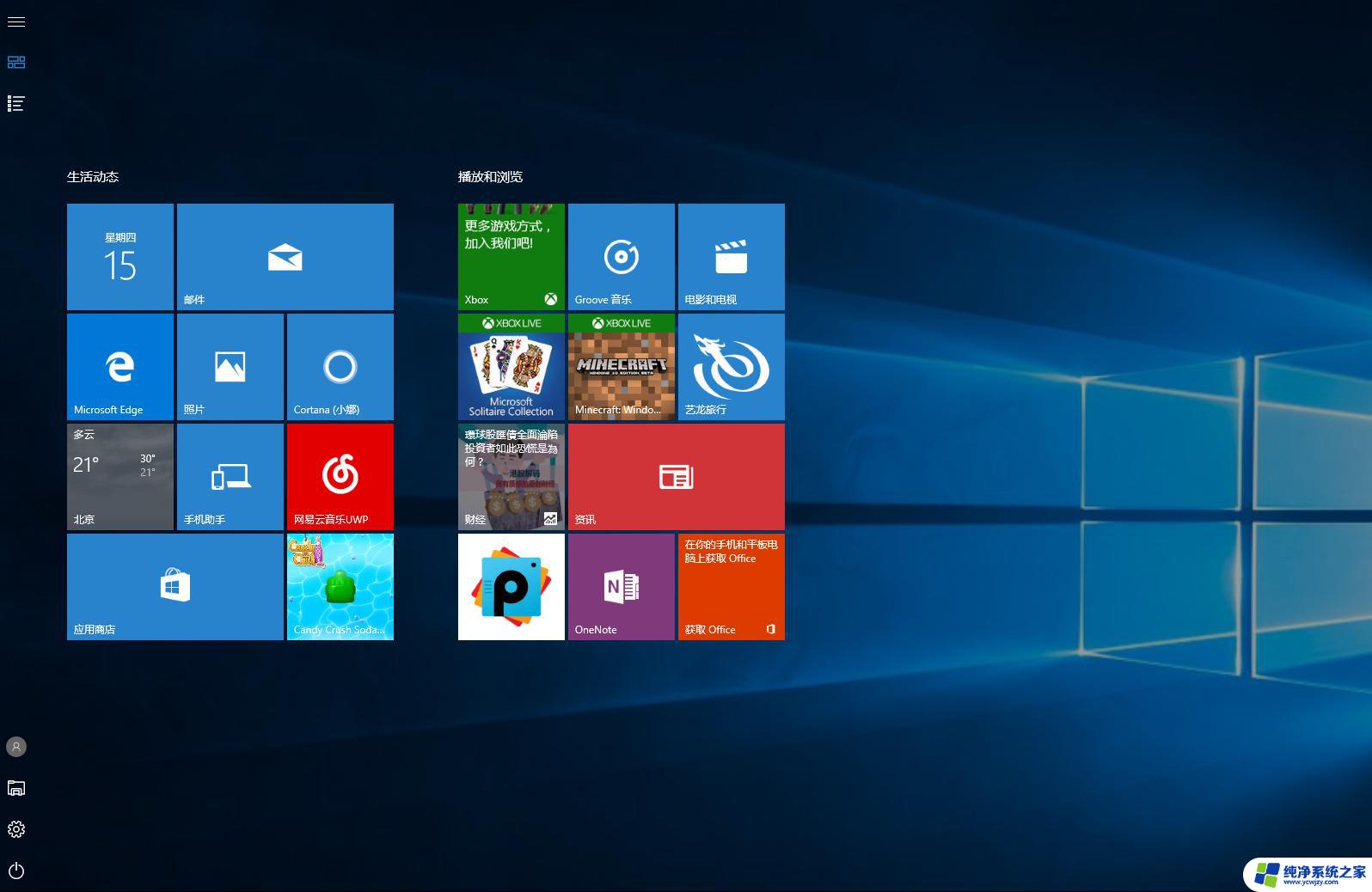Click the Power button icon
This screenshot has height=892, width=1372.
[16, 871]
